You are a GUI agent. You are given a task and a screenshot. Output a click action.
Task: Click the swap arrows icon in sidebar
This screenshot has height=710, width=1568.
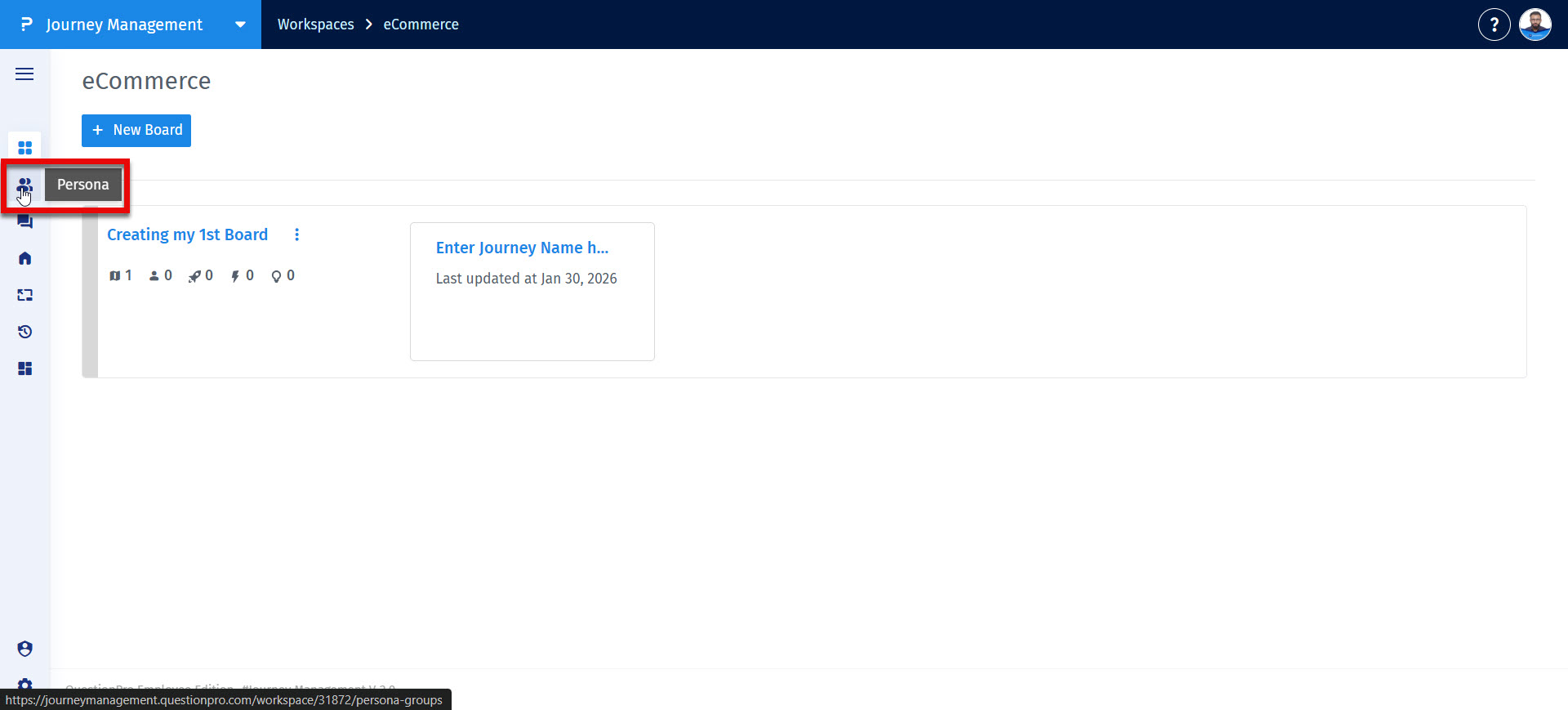point(24,295)
